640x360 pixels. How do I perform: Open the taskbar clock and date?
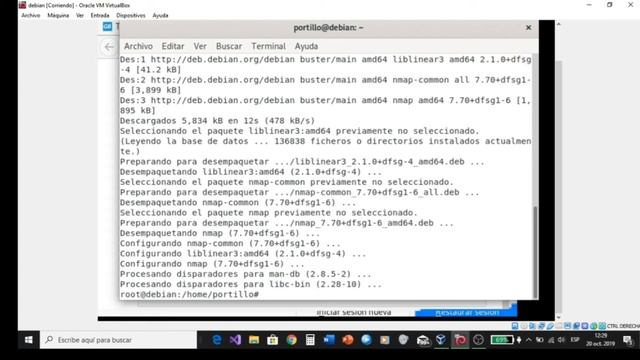[x=600, y=340]
